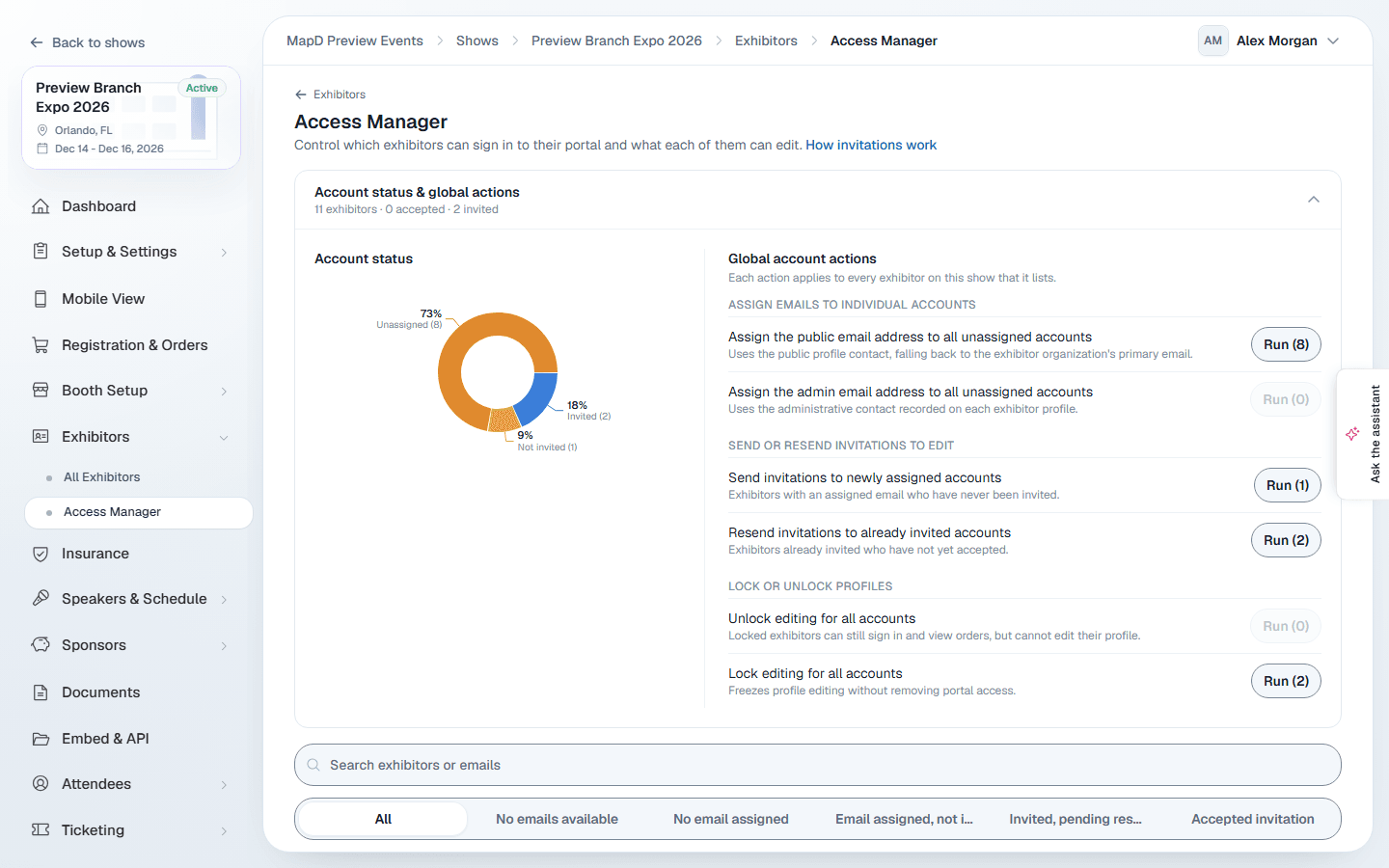Open the Shows breadcrumb
This screenshot has width=1389, height=868.
[x=477, y=41]
